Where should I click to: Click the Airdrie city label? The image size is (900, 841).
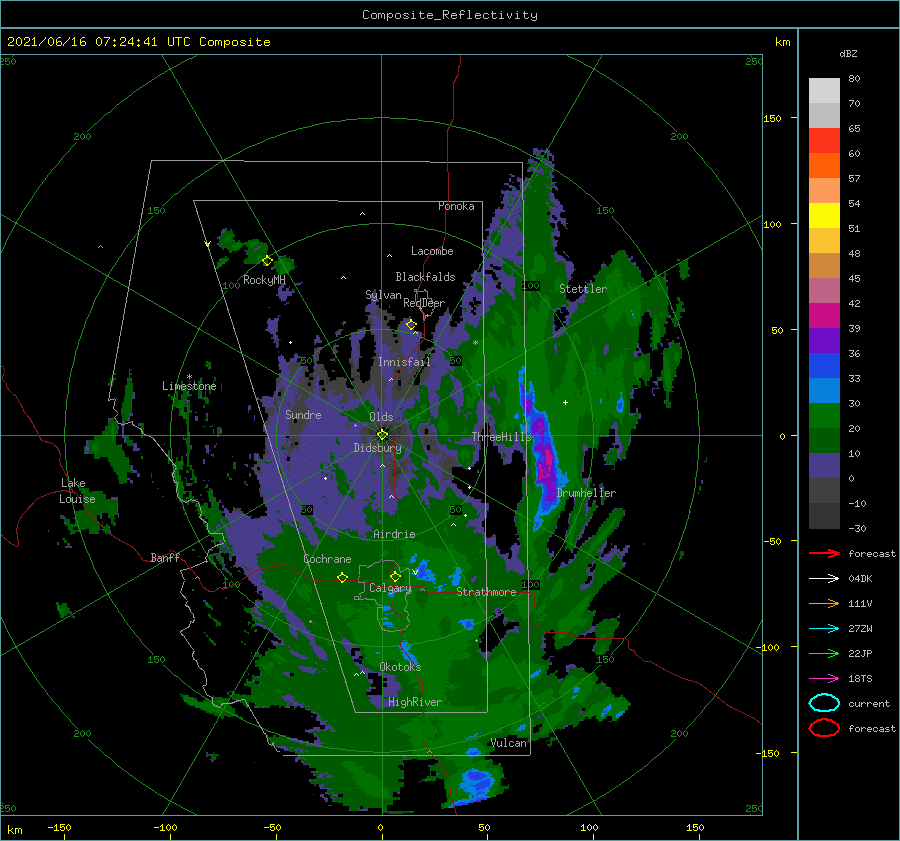point(394,534)
